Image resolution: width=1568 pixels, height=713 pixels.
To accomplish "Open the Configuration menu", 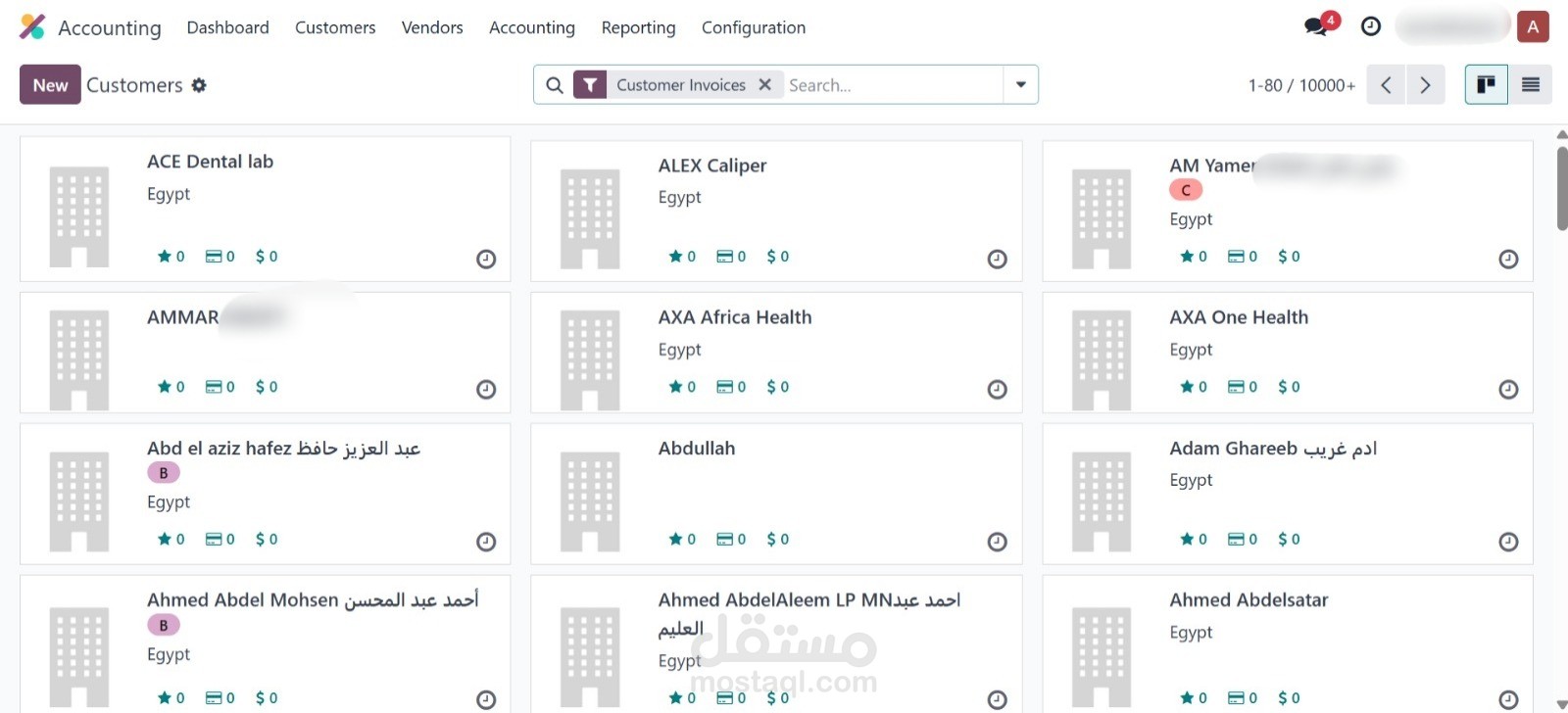I will tap(753, 27).
